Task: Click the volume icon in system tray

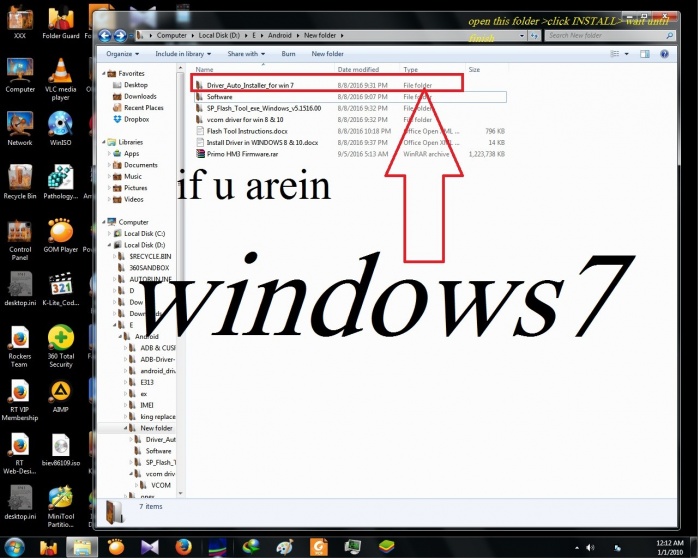Action: tap(590, 547)
